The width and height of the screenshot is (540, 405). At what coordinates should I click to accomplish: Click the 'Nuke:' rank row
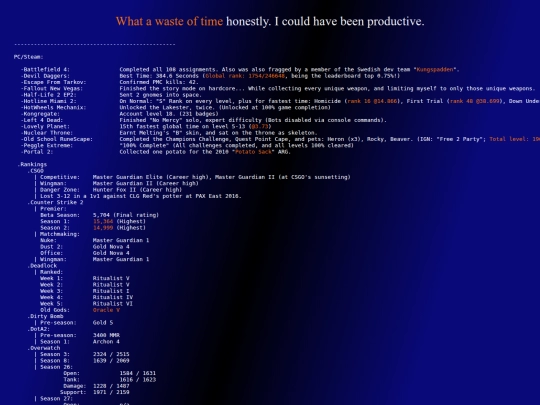click(x=95, y=240)
